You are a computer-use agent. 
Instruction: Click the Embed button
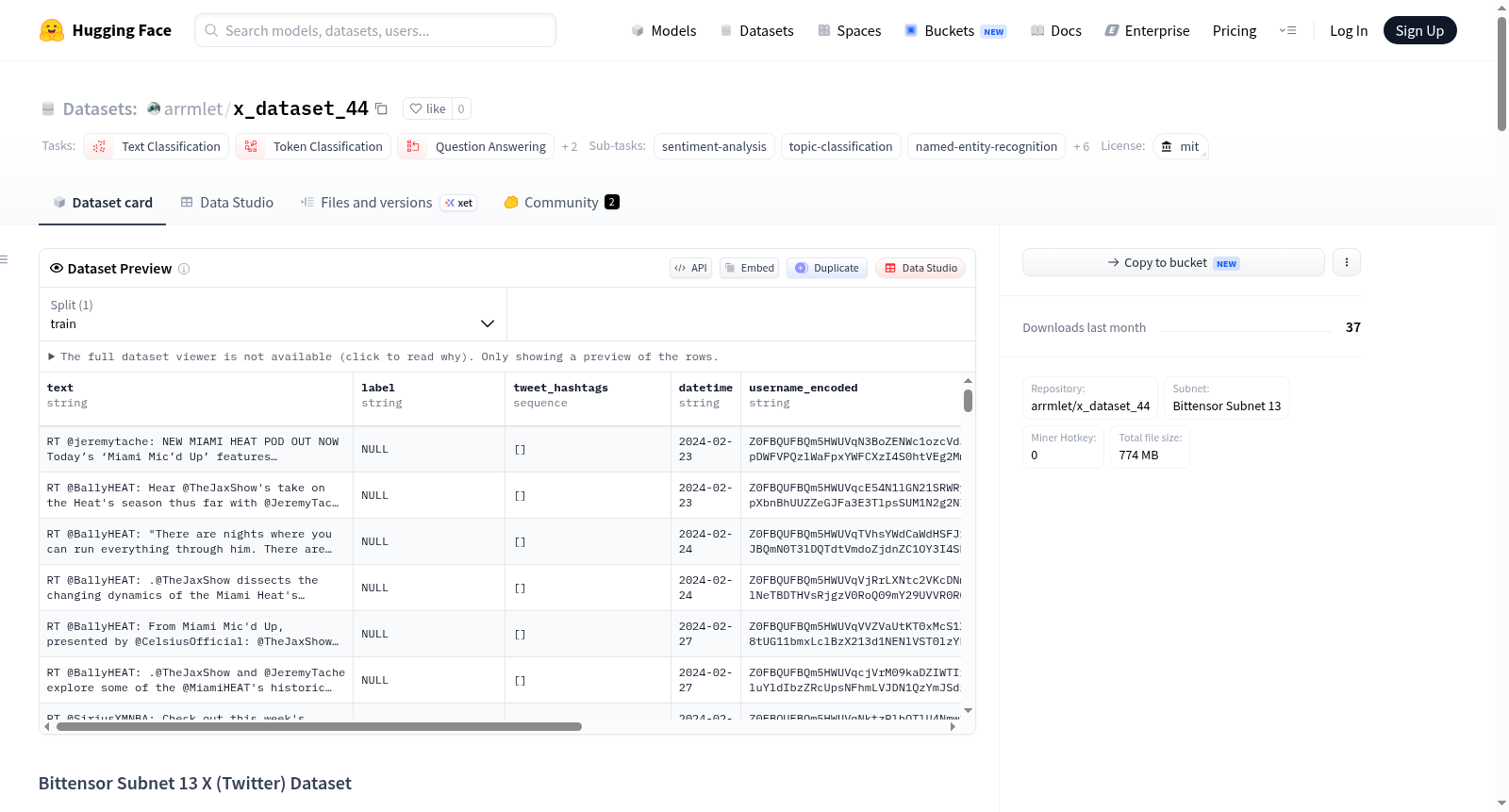tap(750, 268)
